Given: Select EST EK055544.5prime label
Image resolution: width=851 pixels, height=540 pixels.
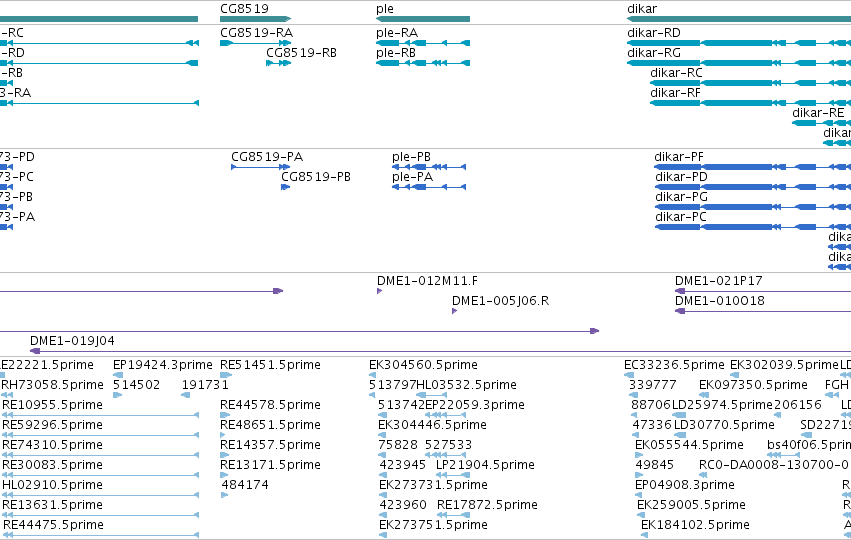Looking at the screenshot, I should click(689, 446).
